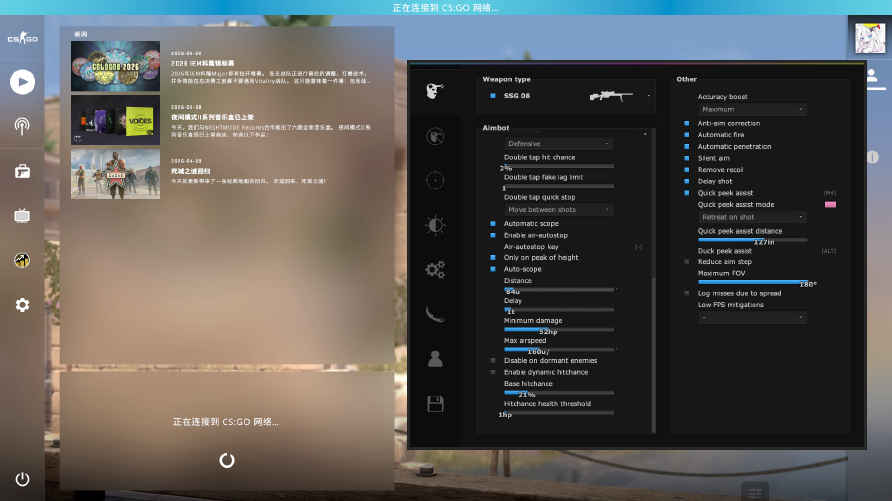892x501 pixels.
Task: Enable the Reduce aim step checkbox
Action: click(687, 262)
